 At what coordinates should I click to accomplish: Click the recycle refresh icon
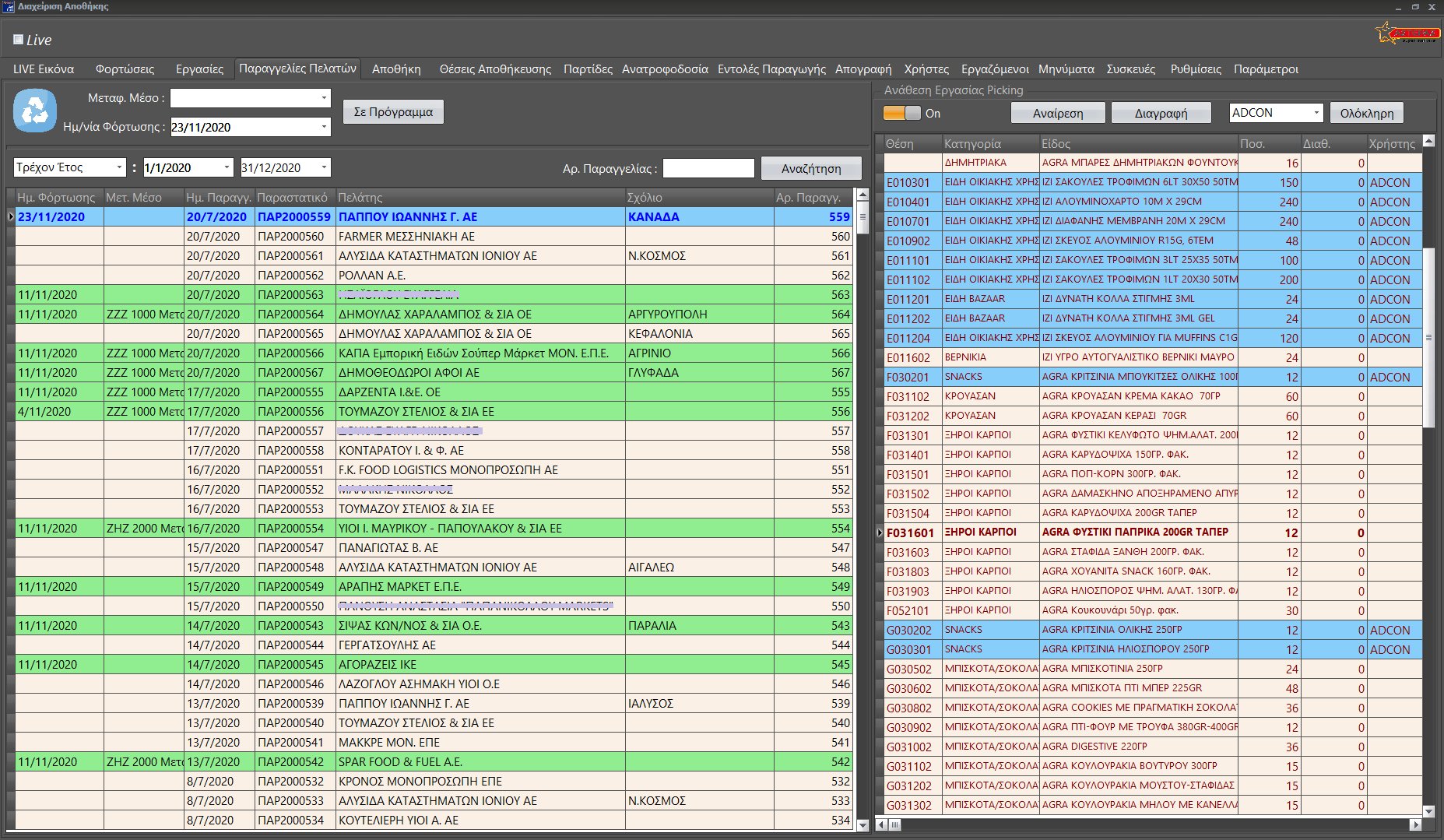(x=35, y=111)
